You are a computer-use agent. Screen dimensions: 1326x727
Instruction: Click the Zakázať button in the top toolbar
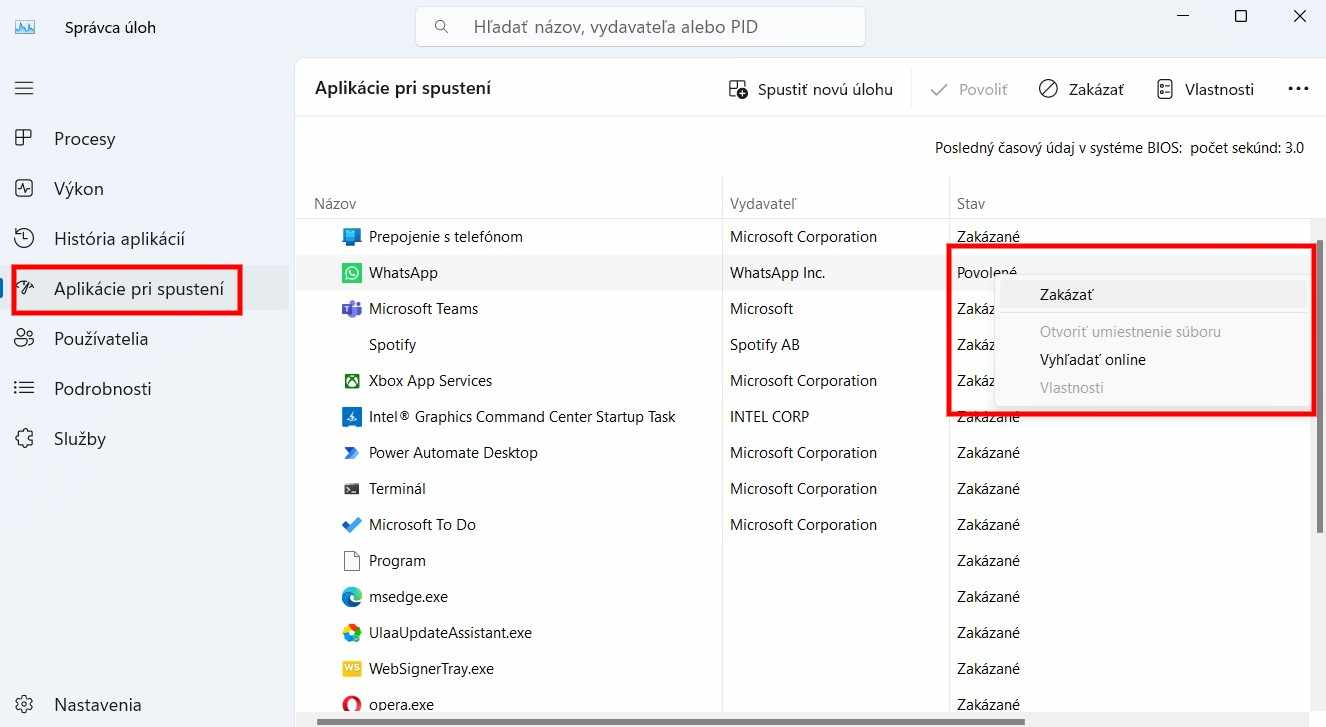[1081, 89]
